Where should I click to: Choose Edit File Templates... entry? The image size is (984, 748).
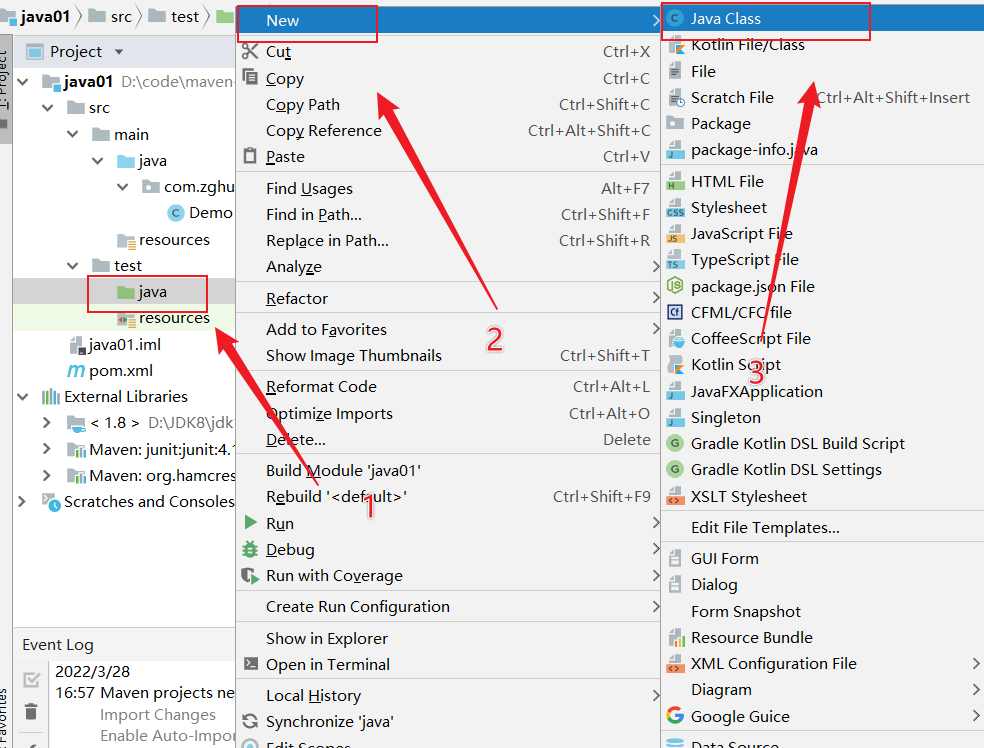coord(822,527)
